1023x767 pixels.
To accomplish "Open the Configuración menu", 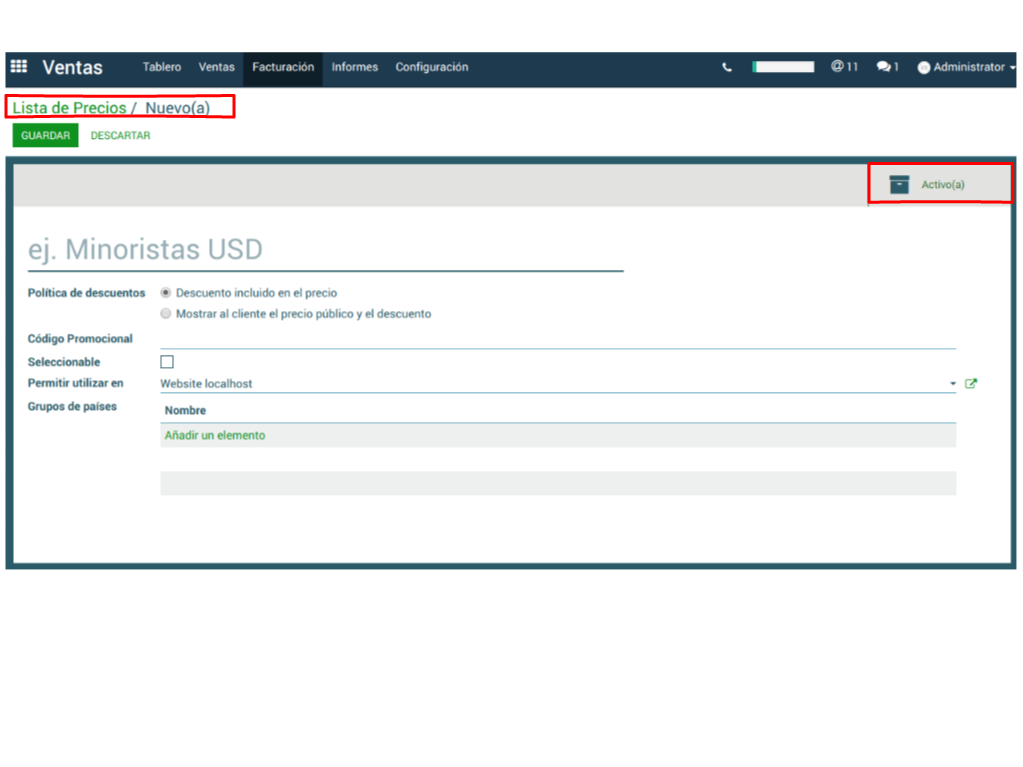I will pos(431,67).
